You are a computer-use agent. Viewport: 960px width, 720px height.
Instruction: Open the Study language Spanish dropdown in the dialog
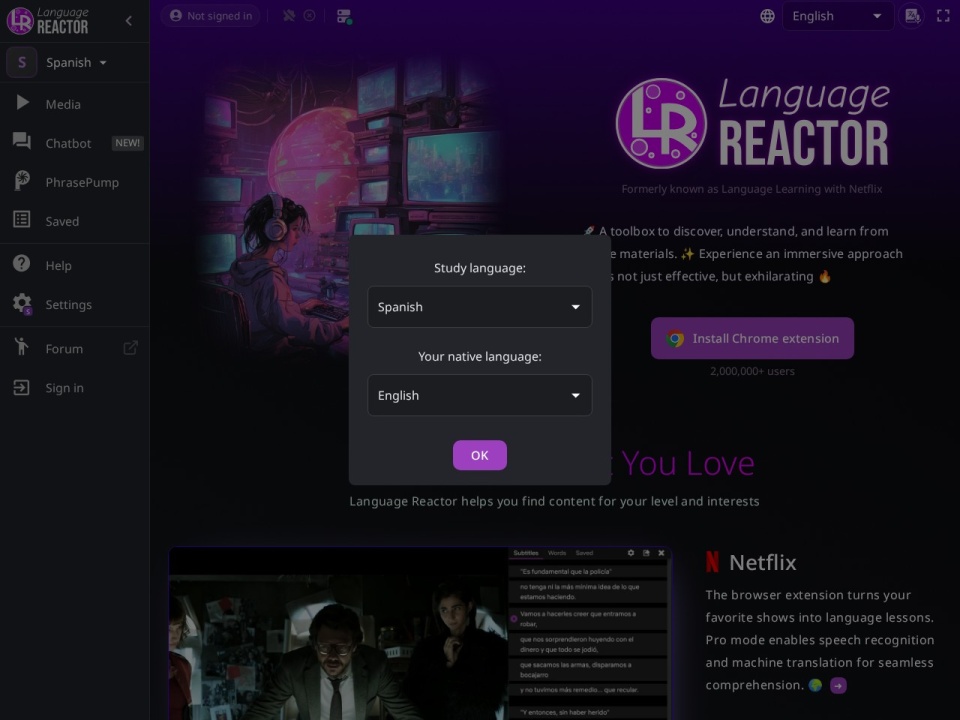479,307
